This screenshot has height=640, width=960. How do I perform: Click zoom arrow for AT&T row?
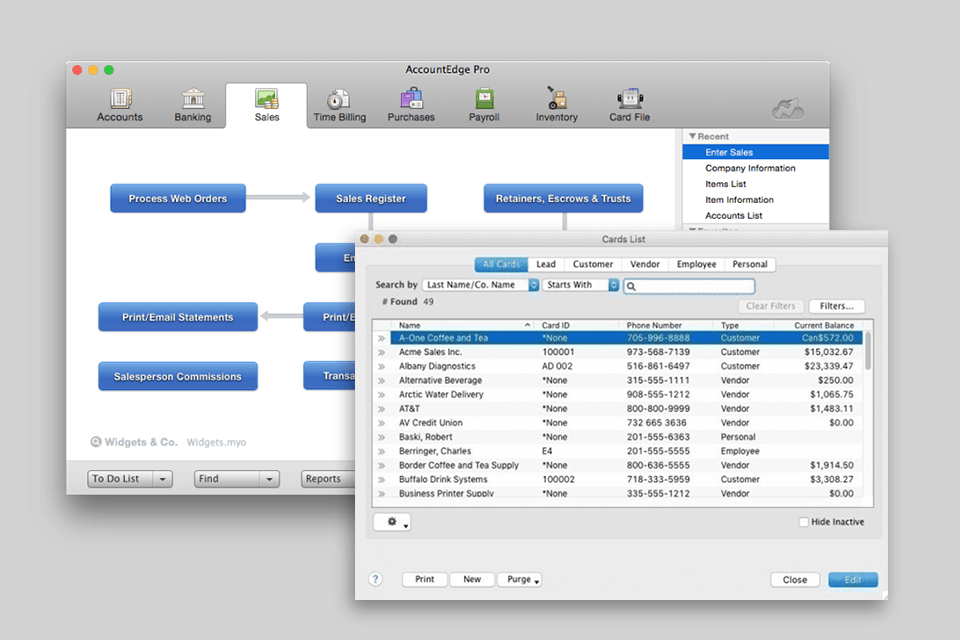click(381, 408)
